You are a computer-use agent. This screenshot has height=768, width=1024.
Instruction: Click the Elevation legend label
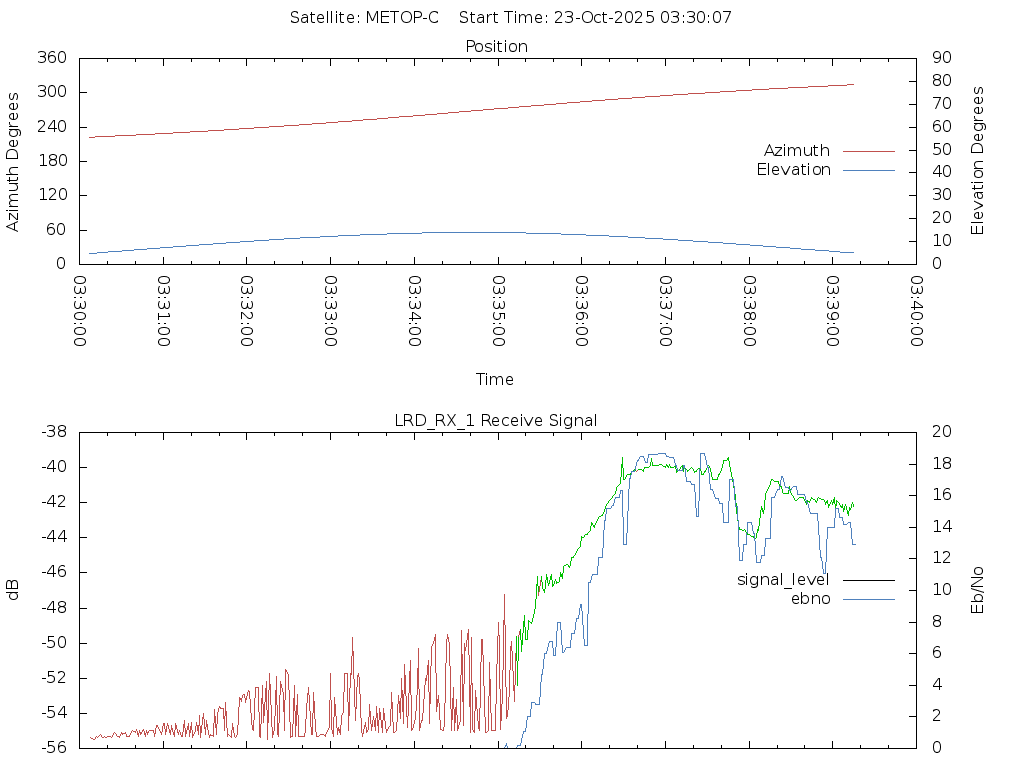793,170
